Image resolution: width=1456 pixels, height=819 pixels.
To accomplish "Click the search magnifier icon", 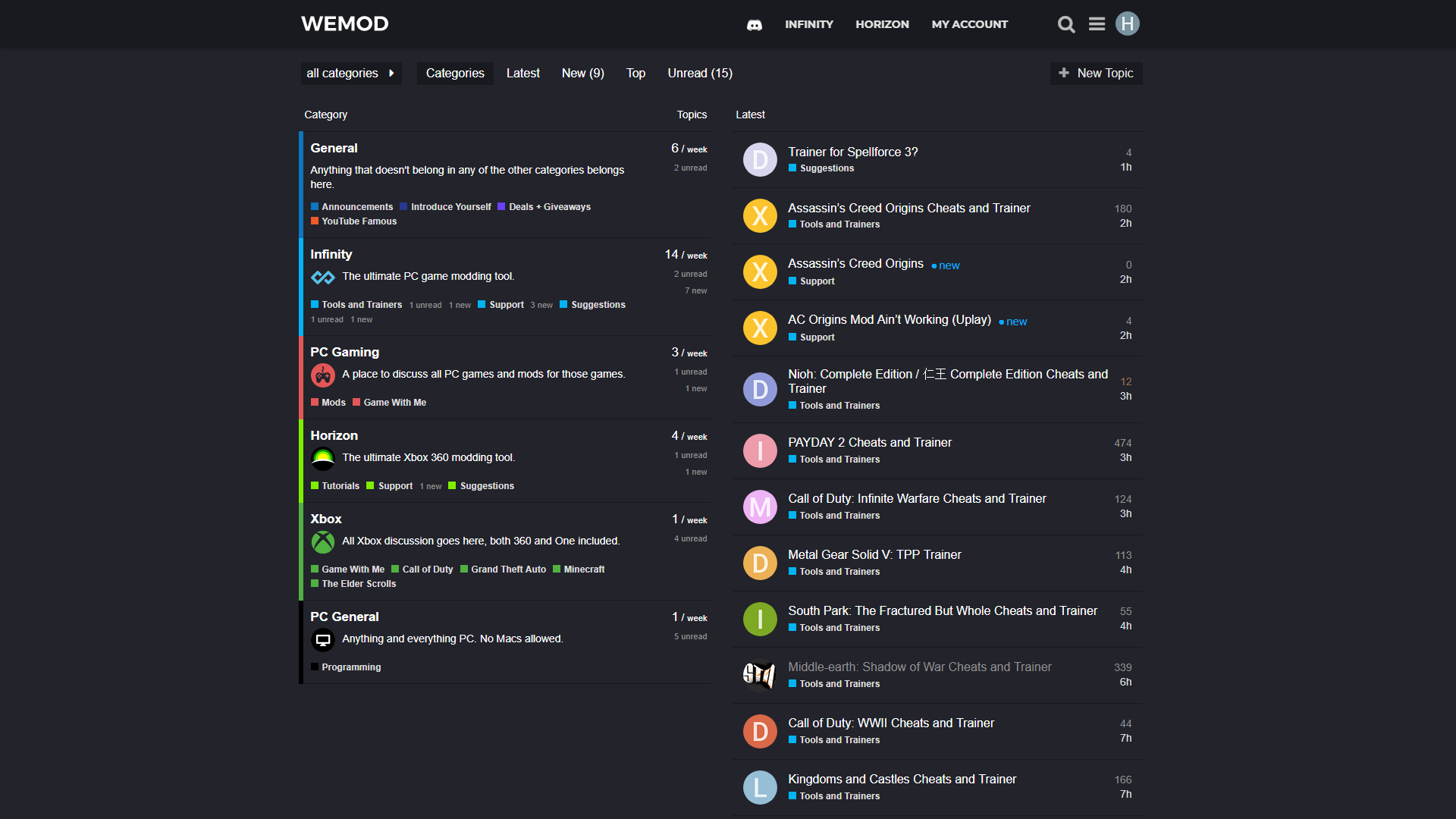I will pyautogui.click(x=1066, y=24).
